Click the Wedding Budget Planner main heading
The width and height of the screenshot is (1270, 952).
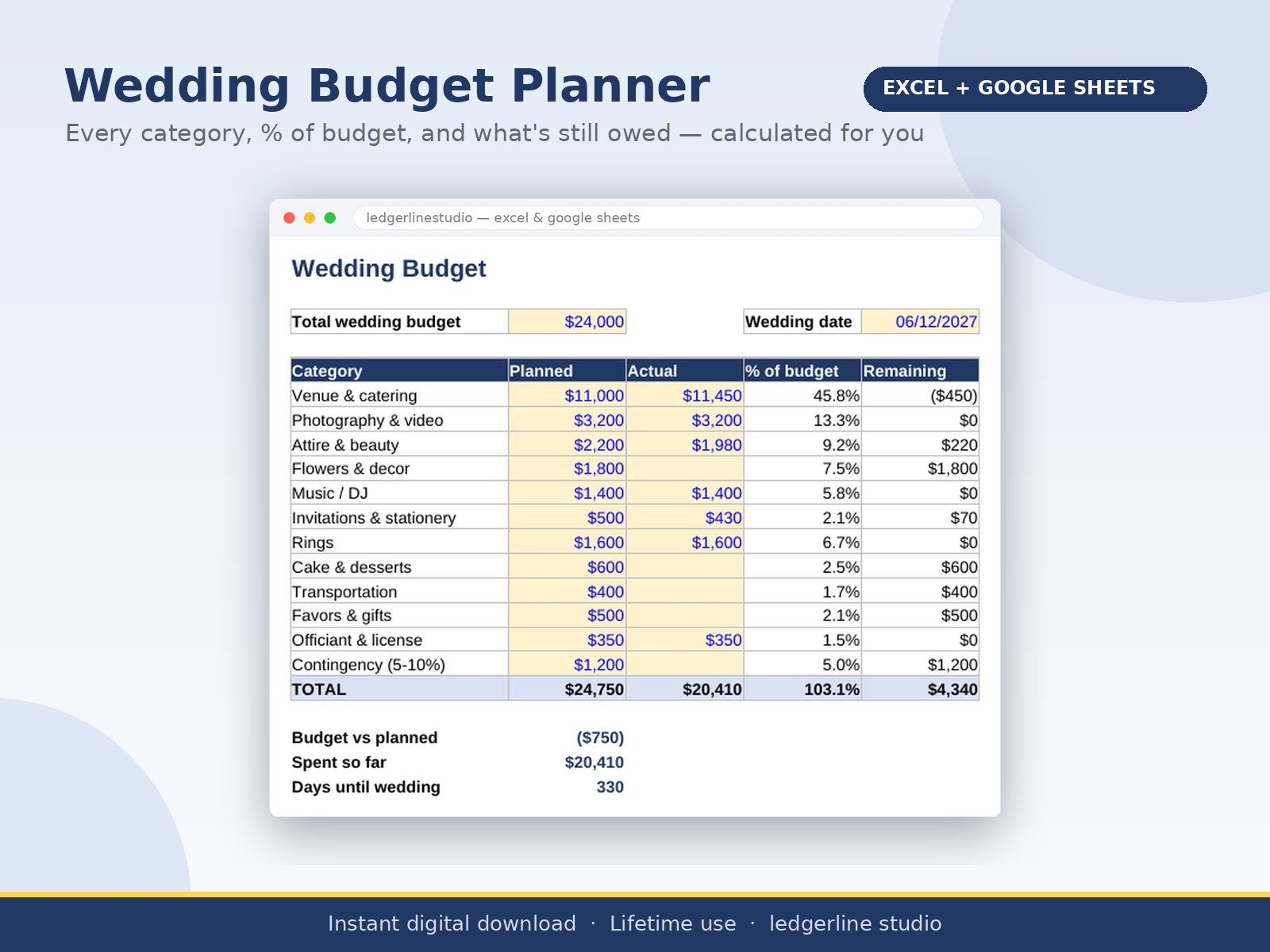(x=387, y=86)
